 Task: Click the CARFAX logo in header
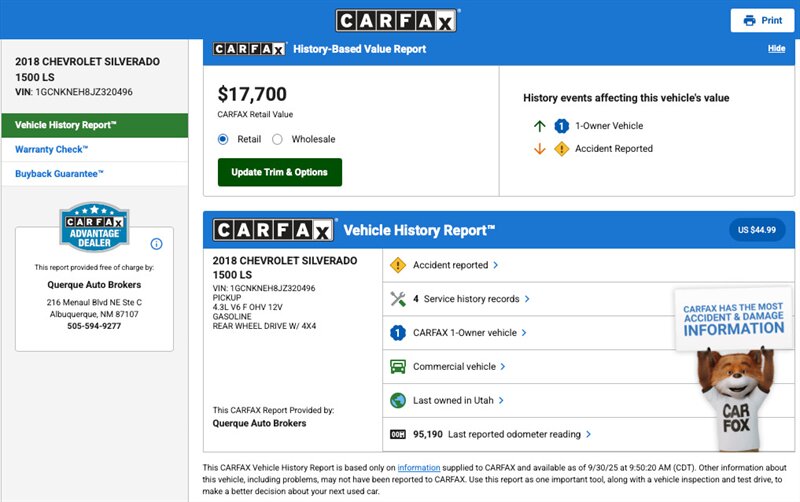(397, 20)
